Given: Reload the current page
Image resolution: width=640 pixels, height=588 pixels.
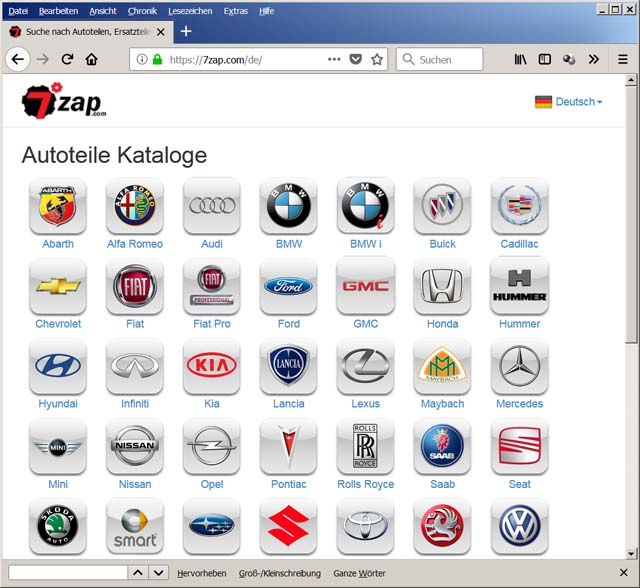Looking at the screenshot, I should pos(67,60).
